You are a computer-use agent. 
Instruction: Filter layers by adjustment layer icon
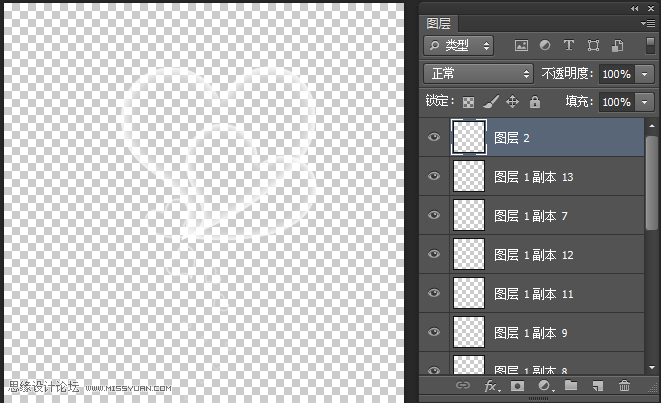545,45
